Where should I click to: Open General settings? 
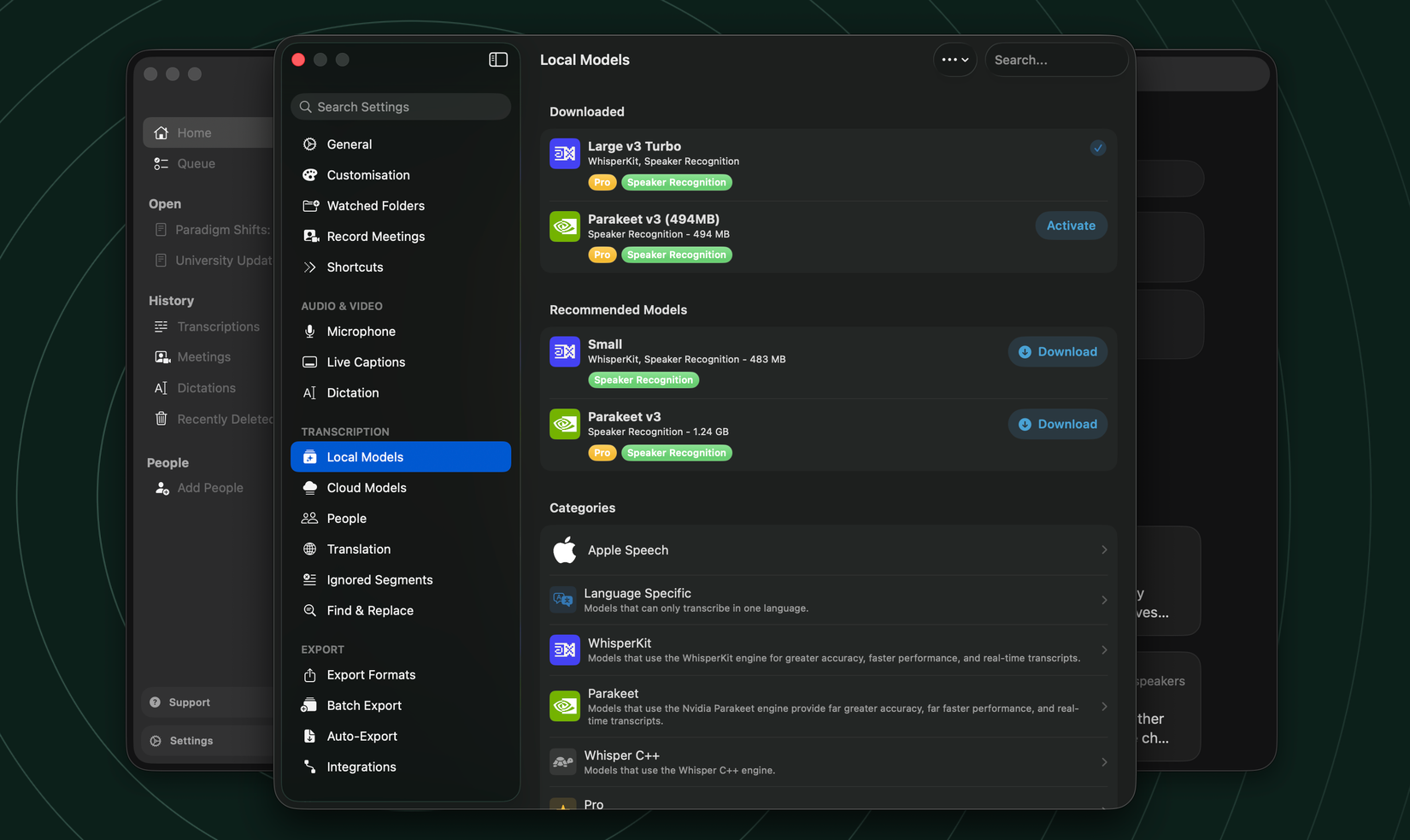coord(401,144)
